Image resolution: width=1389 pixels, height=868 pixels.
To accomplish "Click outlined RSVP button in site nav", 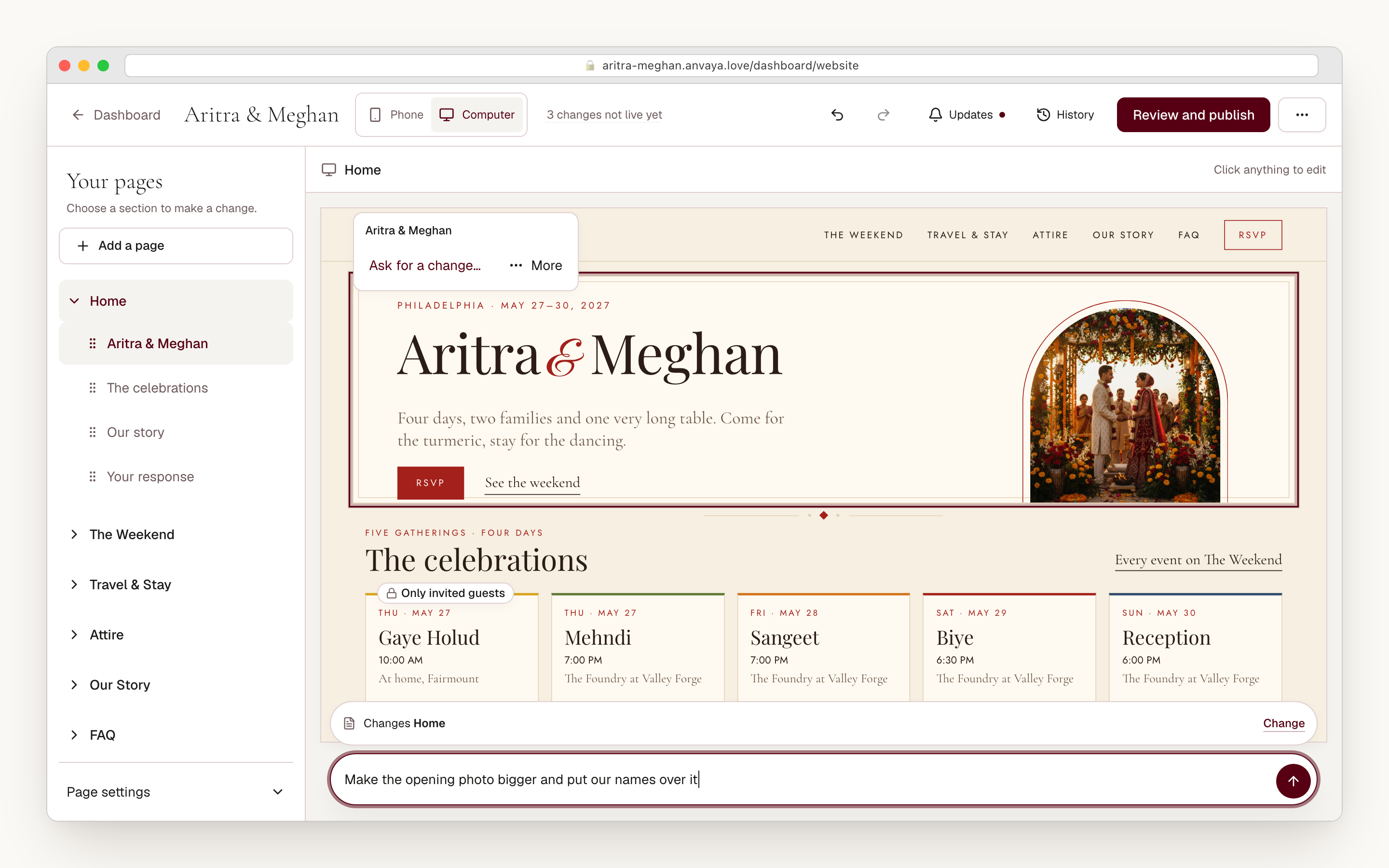I will pyautogui.click(x=1253, y=235).
